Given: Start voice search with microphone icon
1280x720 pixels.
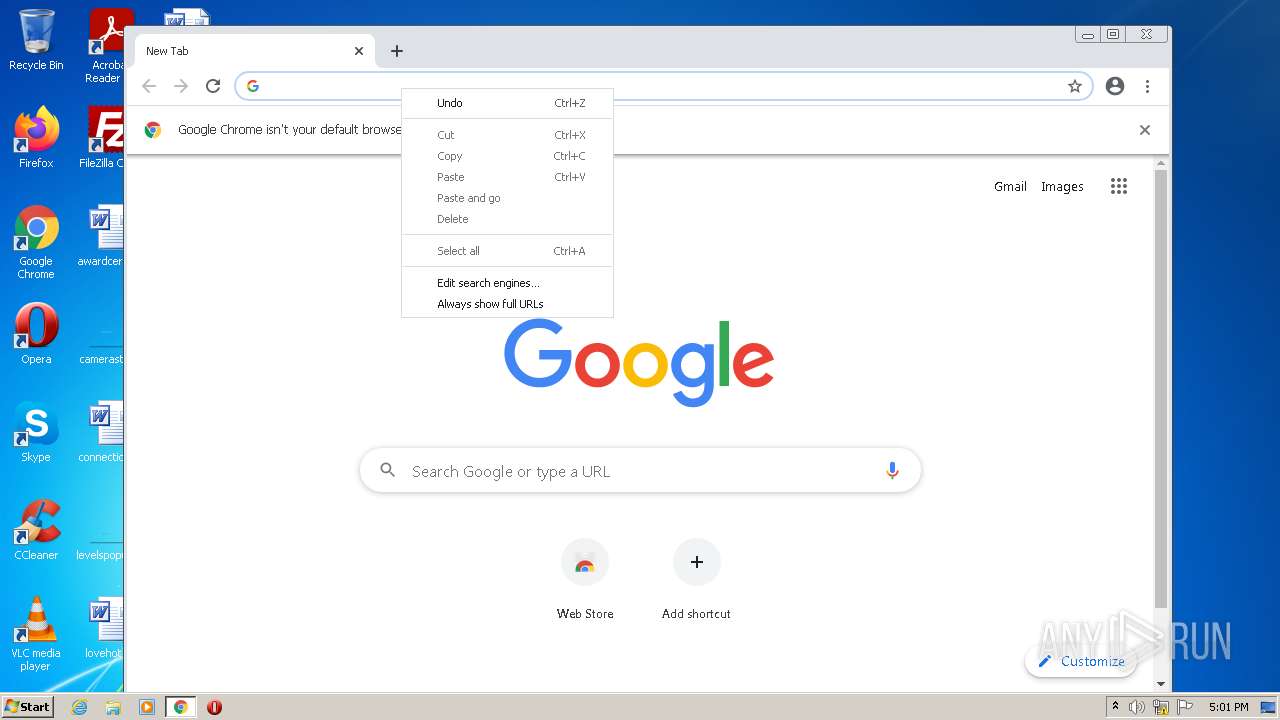Looking at the screenshot, I should 892,471.
